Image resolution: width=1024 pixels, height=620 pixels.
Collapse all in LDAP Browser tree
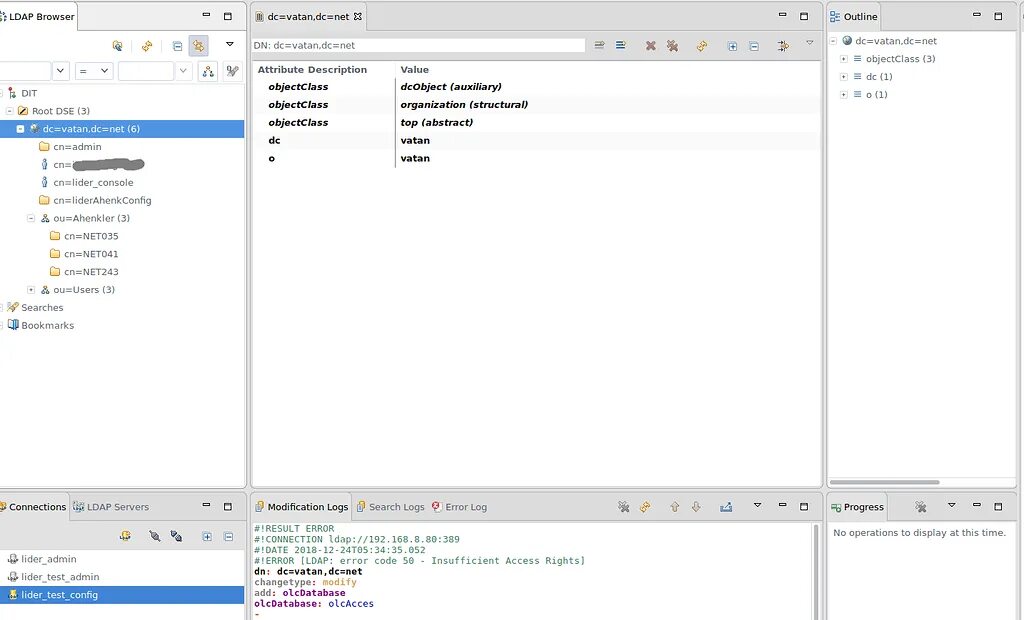click(x=177, y=46)
